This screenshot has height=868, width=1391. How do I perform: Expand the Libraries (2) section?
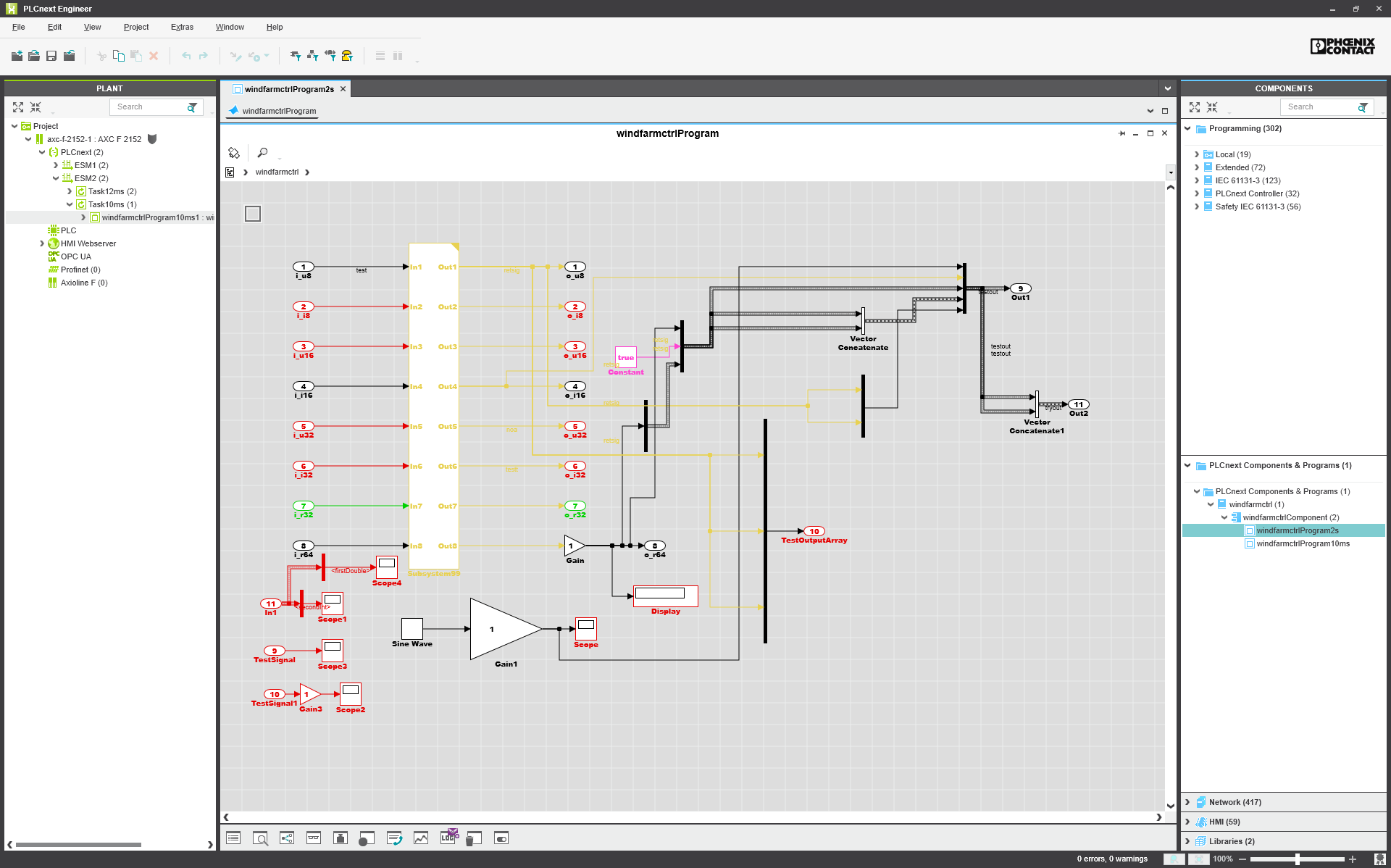1187,841
